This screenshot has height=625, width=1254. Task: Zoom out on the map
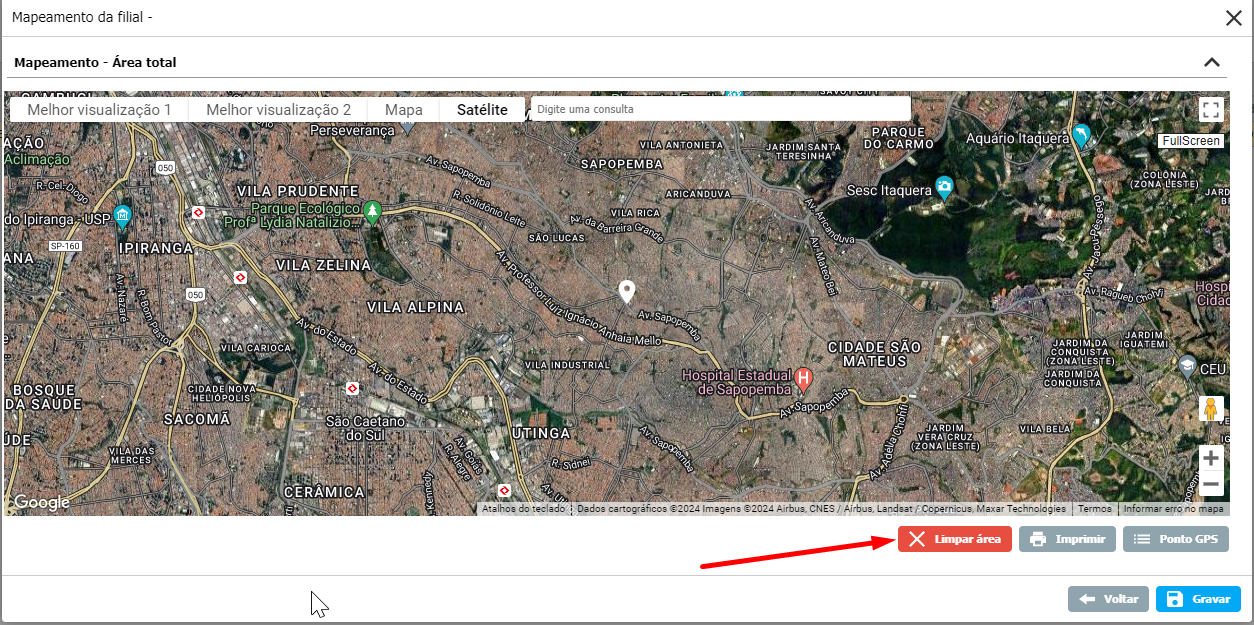point(1211,484)
